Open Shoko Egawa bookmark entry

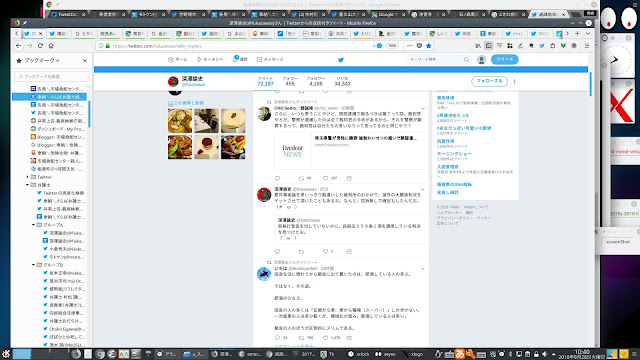(x=64, y=329)
